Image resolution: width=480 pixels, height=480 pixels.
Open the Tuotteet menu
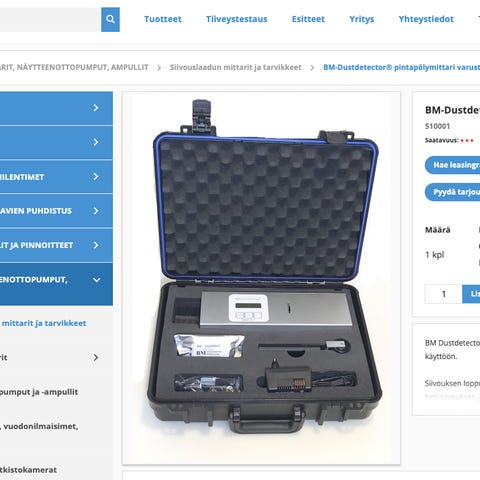pos(163,19)
